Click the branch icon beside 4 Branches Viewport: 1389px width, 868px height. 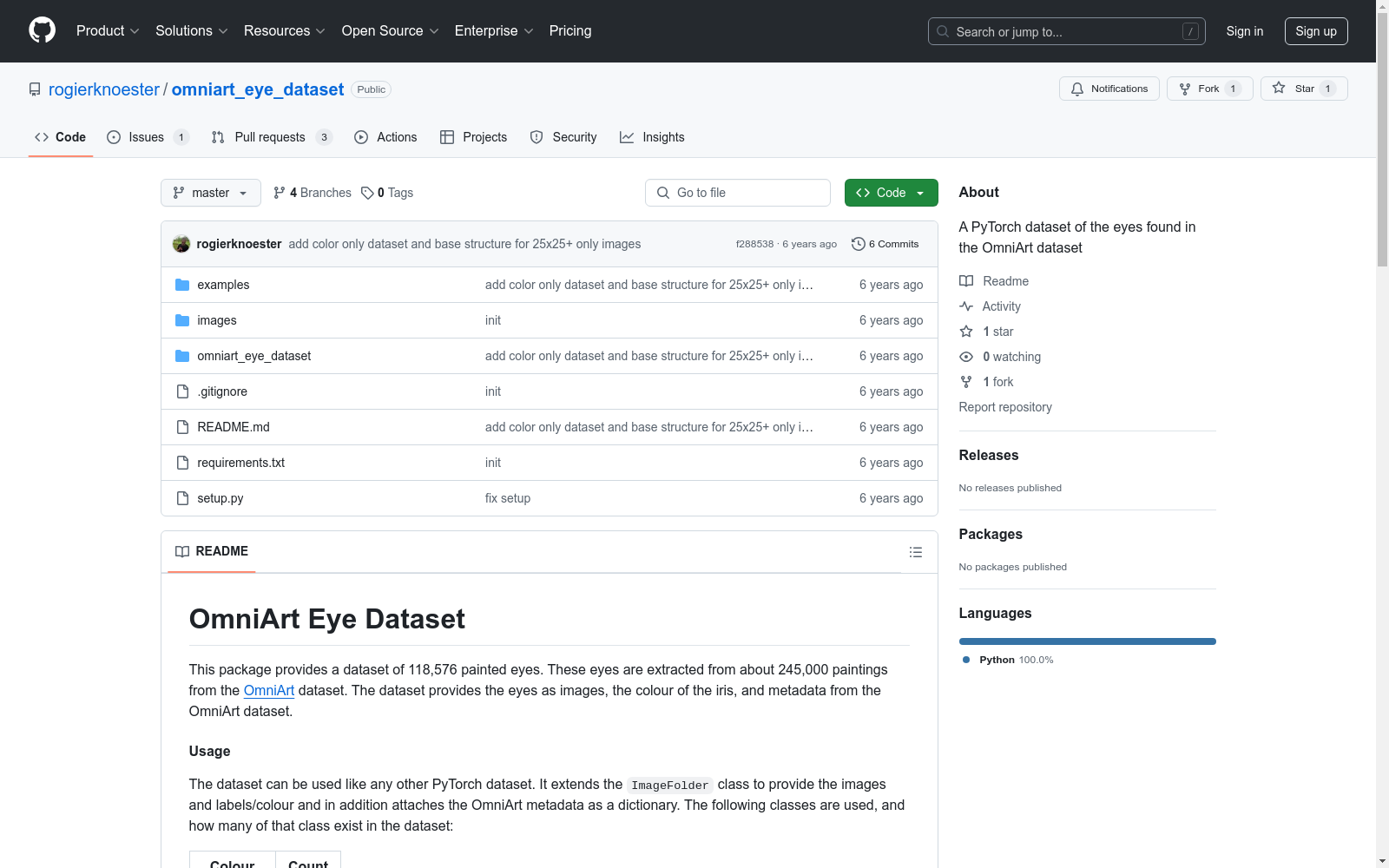(x=280, y=193)
